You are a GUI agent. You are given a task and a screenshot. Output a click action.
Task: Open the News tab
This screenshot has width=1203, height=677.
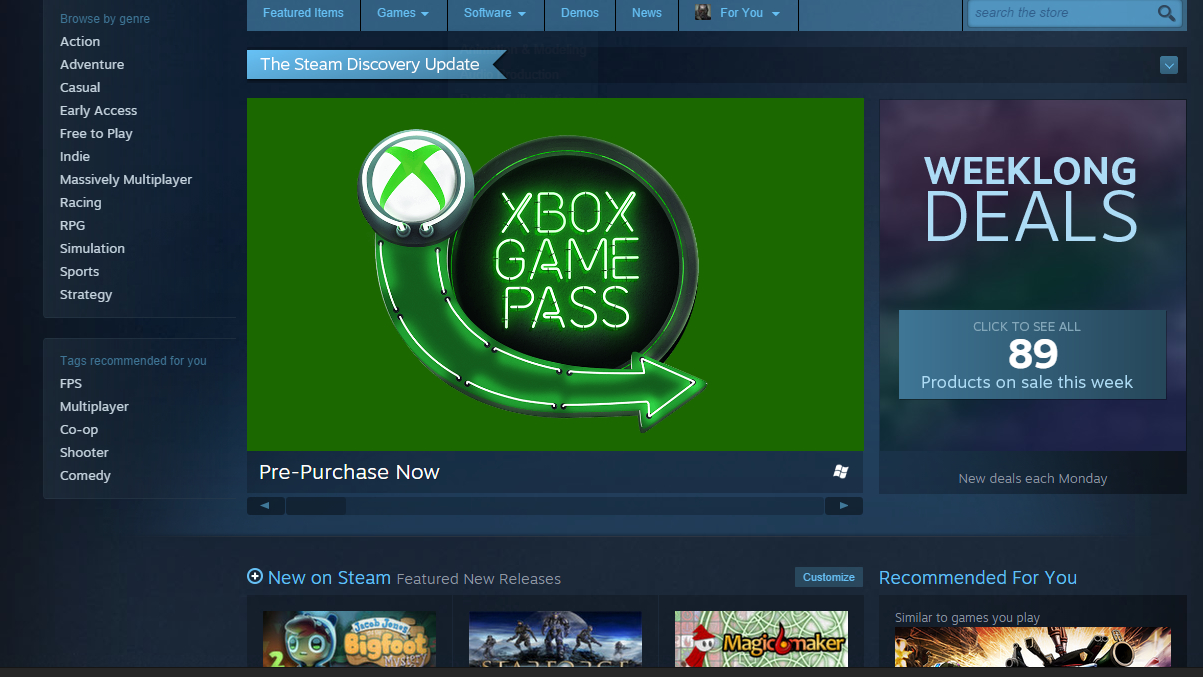click(x=647, y=13)
